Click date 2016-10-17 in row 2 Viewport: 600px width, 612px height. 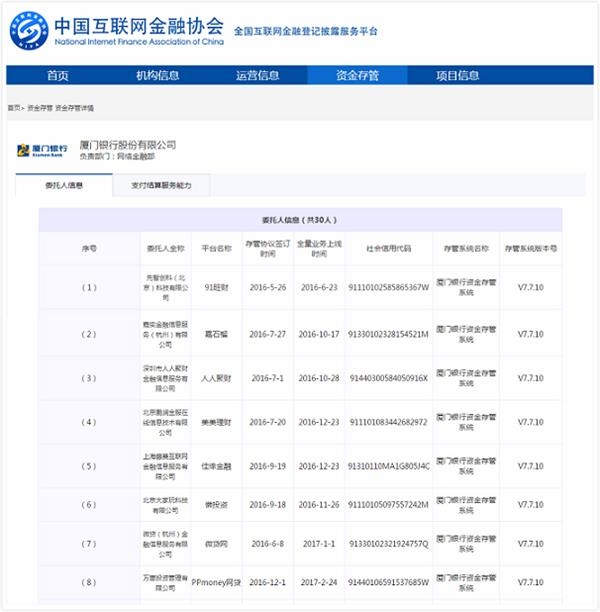click(x=319, y=334)
